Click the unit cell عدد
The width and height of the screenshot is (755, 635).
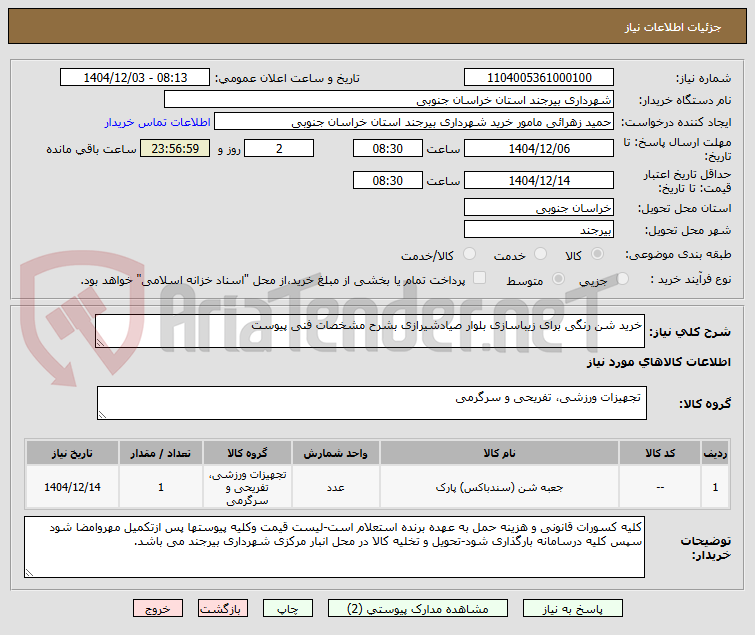[x=335, y=488]
